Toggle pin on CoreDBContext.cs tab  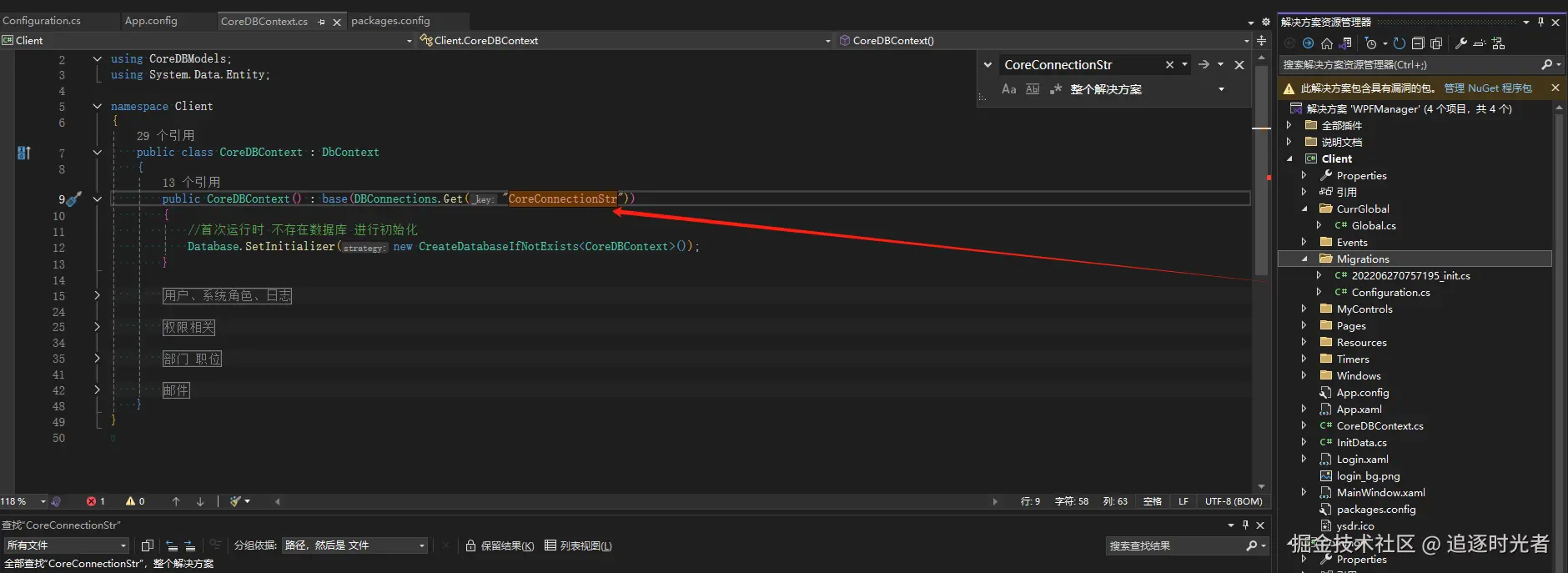(x=321, y=23)
